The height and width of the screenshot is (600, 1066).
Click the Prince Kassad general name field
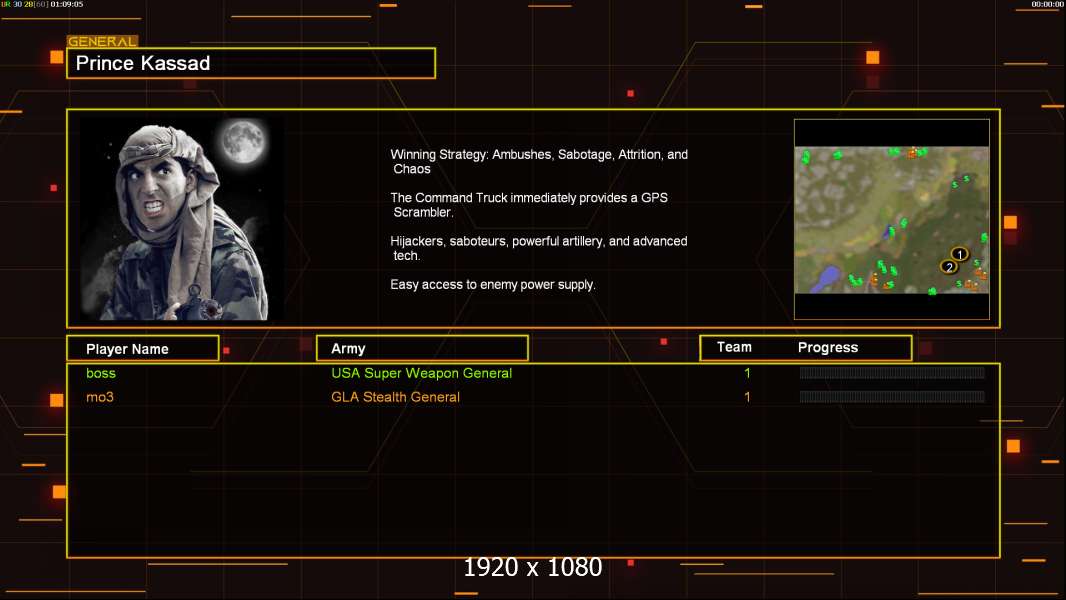tap(251, 63)
